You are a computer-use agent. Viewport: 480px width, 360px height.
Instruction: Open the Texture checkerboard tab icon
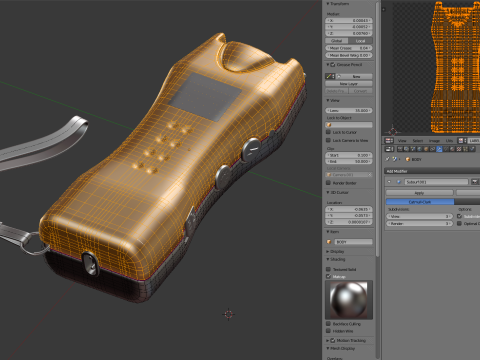tap(459, 149)
